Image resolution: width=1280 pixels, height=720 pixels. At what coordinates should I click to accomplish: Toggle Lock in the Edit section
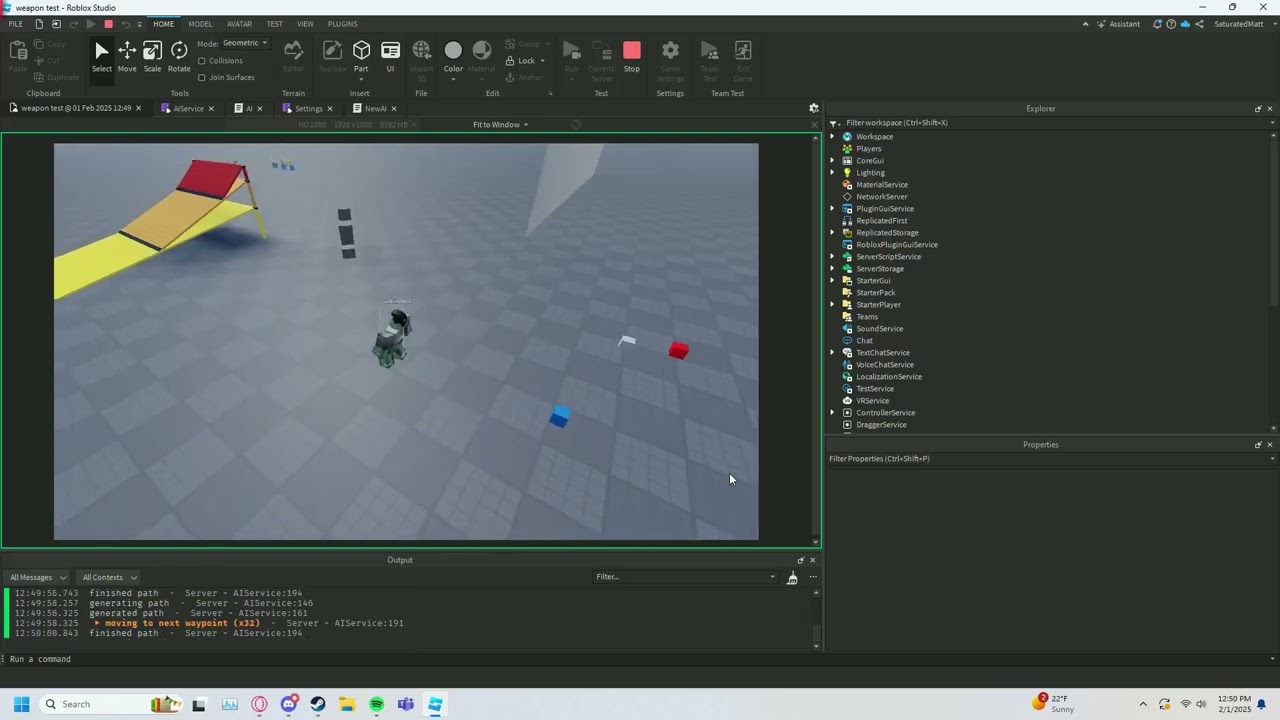[511, 60]
